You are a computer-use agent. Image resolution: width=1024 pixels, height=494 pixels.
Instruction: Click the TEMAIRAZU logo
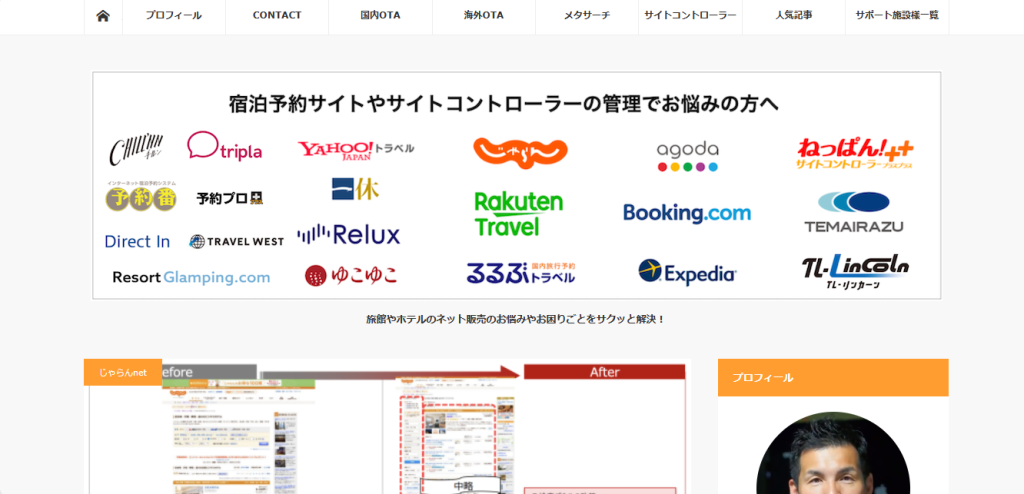coord(853,212)
